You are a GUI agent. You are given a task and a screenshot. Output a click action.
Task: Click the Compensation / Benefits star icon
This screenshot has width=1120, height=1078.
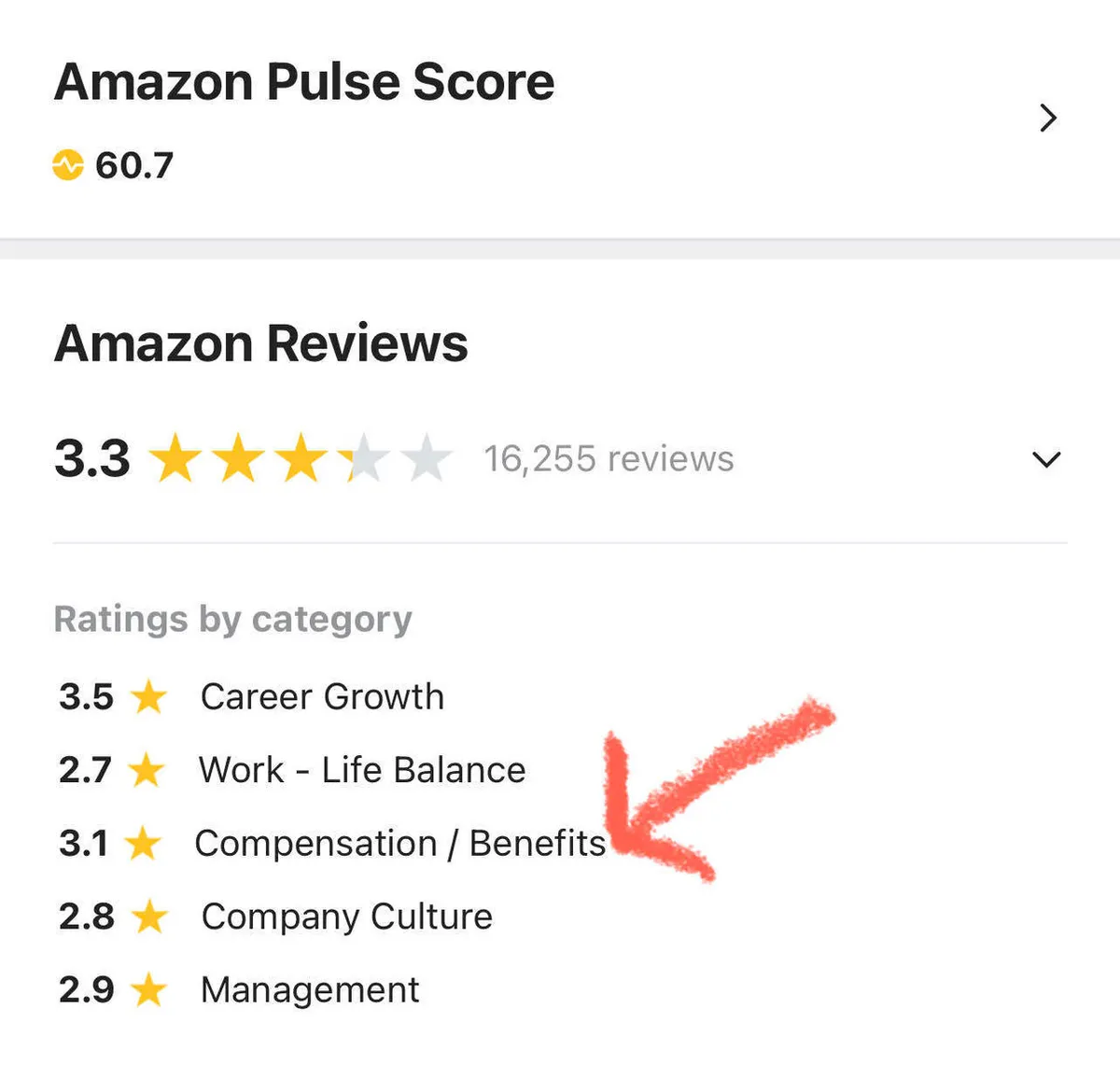click(143, 844)
